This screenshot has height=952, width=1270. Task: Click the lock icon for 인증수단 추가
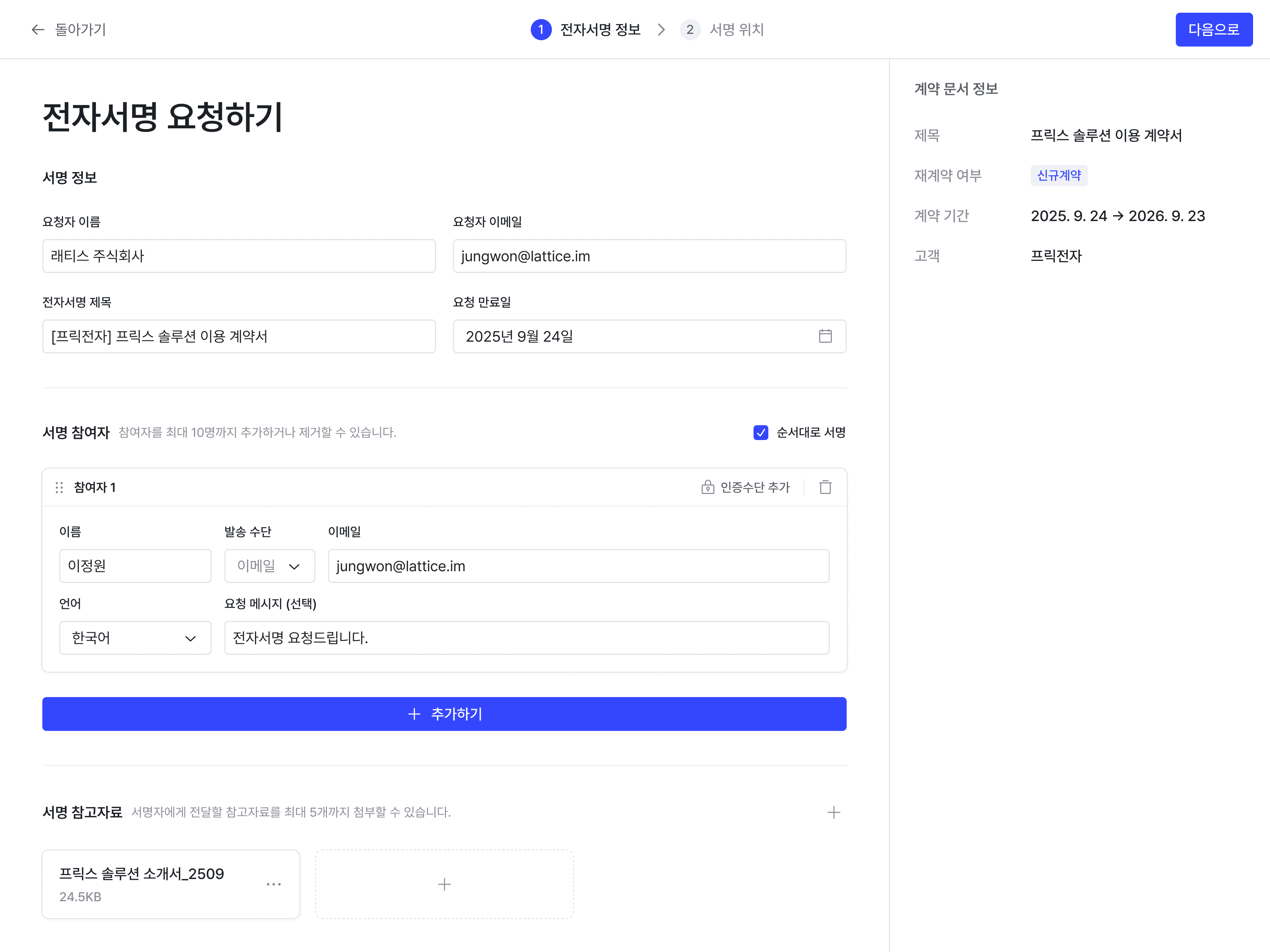click(x=707, y=487)
